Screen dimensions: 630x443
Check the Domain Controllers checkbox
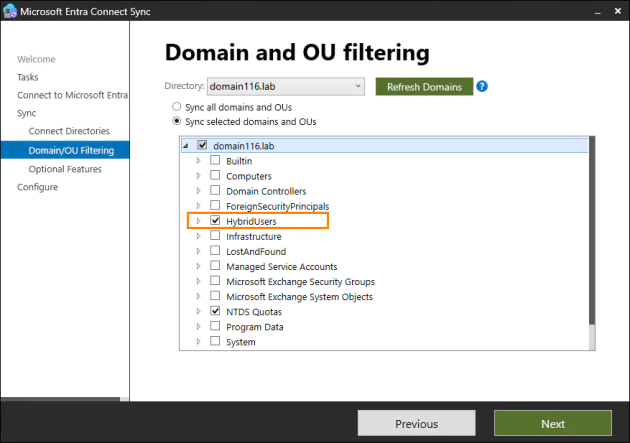pyautogui.click(x=215, y=190)
